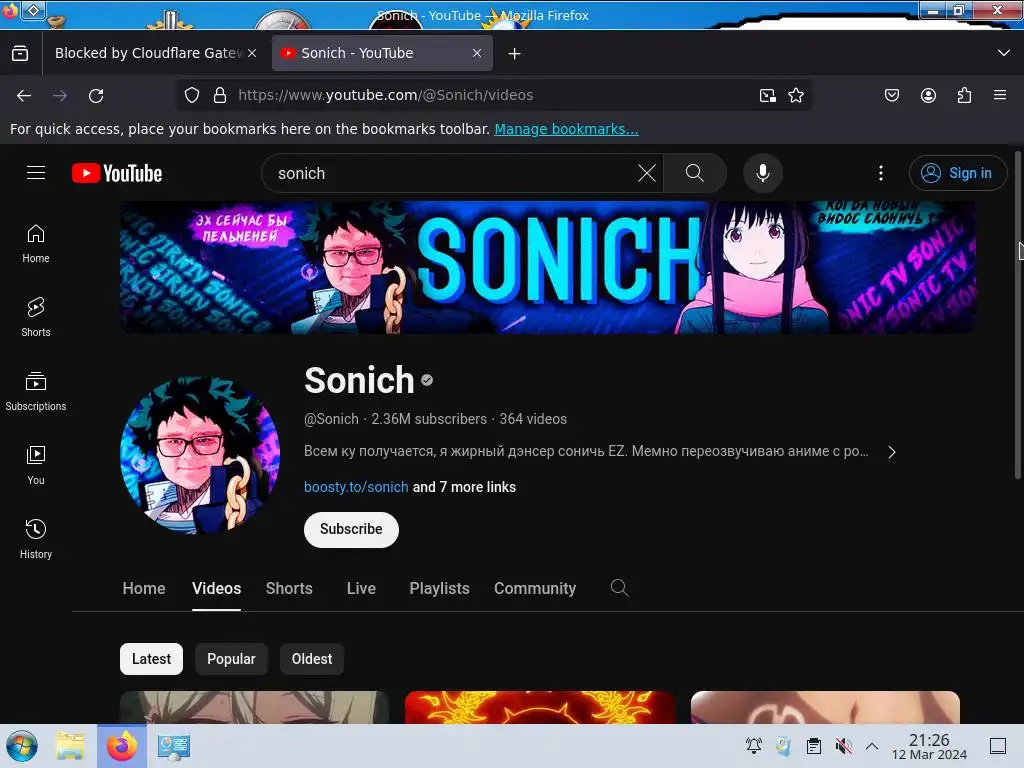This screenshot has height=768, width=1024.
Task: Open the Firefox application menu
Action: pyautogui.click(x=1000, y=95)
